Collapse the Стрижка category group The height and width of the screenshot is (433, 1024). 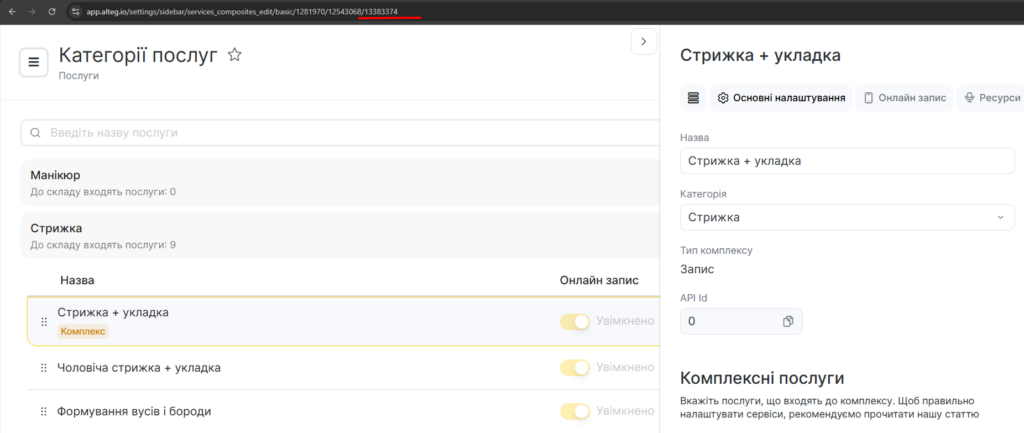click(340, 235)
